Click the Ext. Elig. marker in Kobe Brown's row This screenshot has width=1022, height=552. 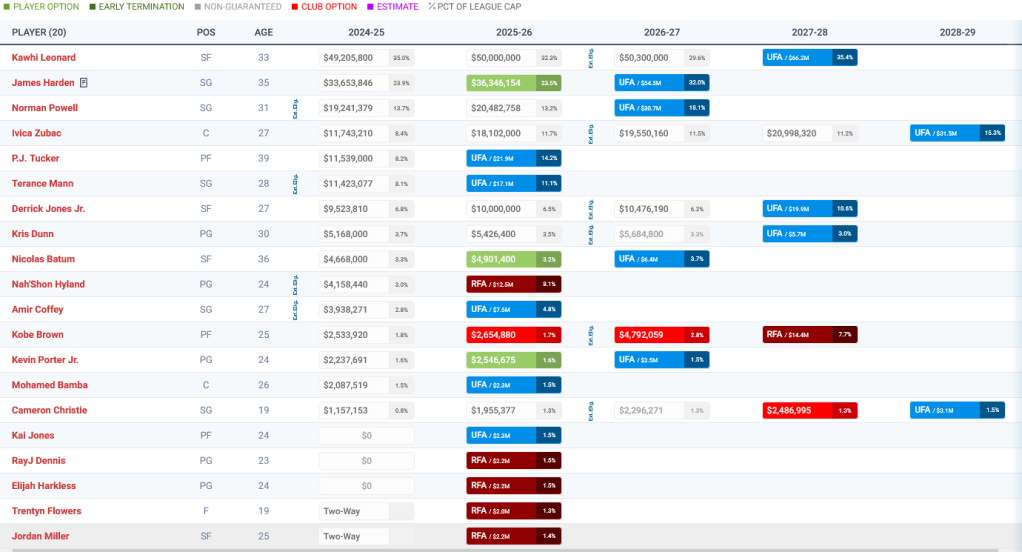point(592,335)
